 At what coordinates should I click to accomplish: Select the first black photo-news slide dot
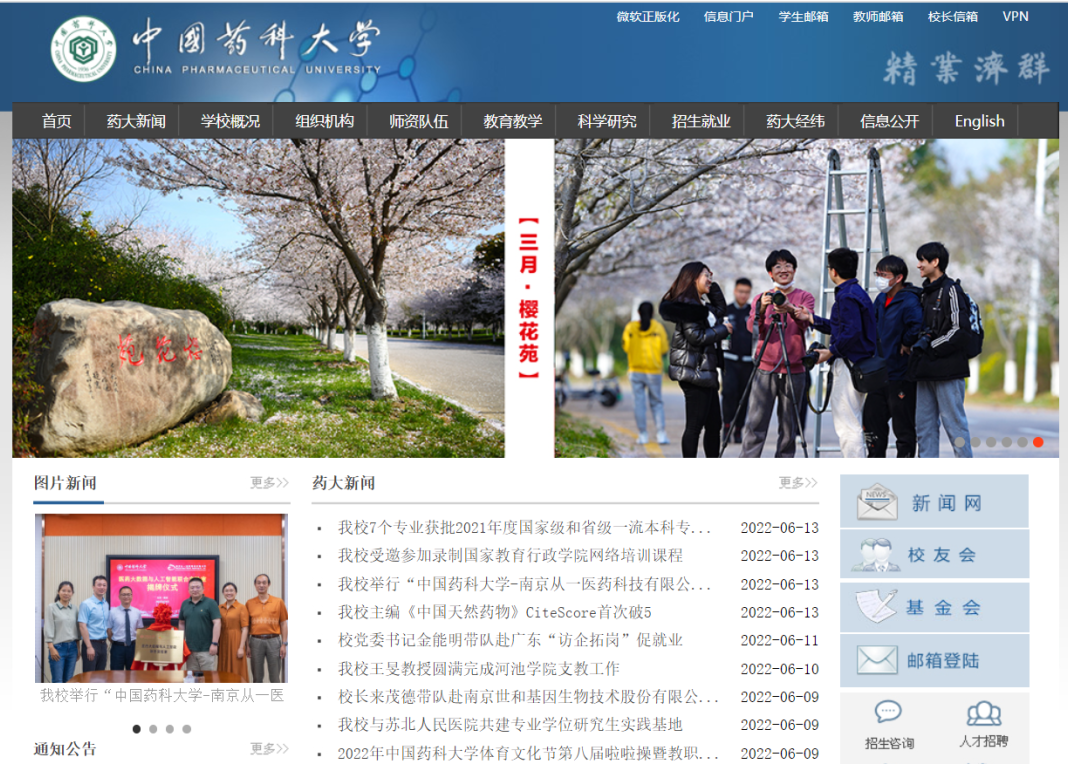tap(136, 729)
